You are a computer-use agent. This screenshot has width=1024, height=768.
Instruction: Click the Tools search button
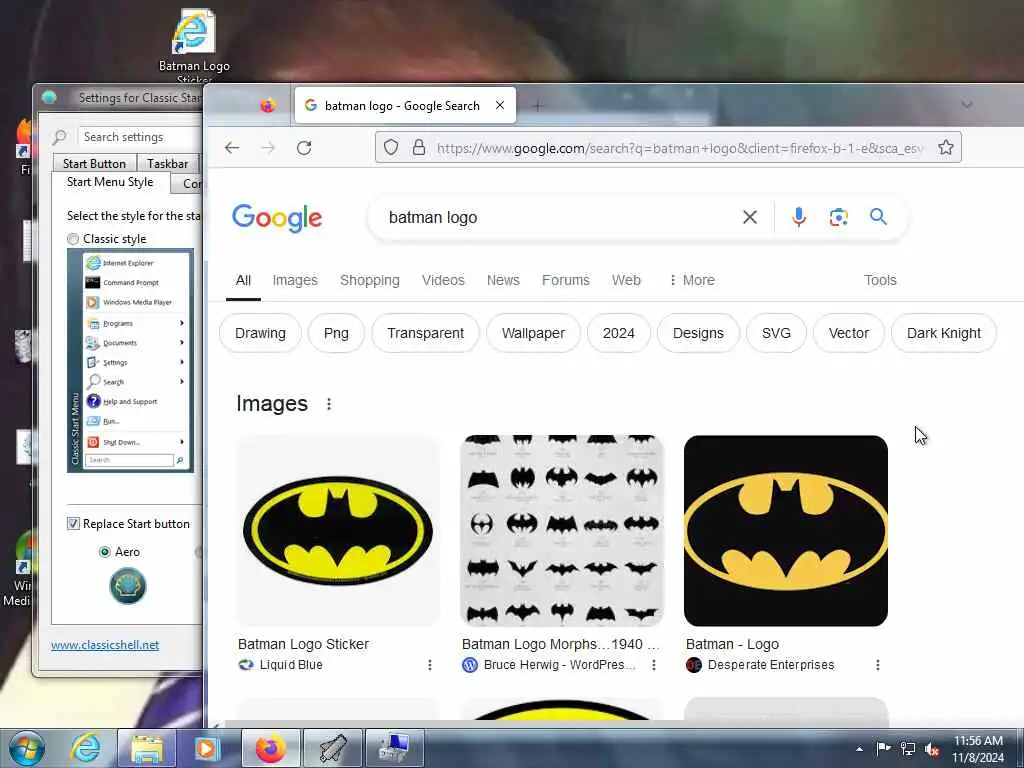[x=880, y=280]
